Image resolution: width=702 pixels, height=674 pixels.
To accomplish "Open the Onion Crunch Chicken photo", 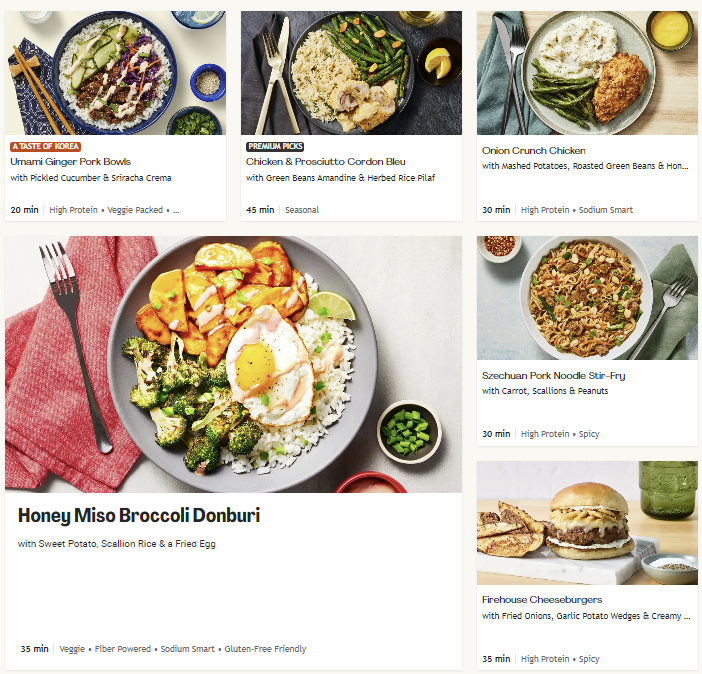I will pos(587,73).
